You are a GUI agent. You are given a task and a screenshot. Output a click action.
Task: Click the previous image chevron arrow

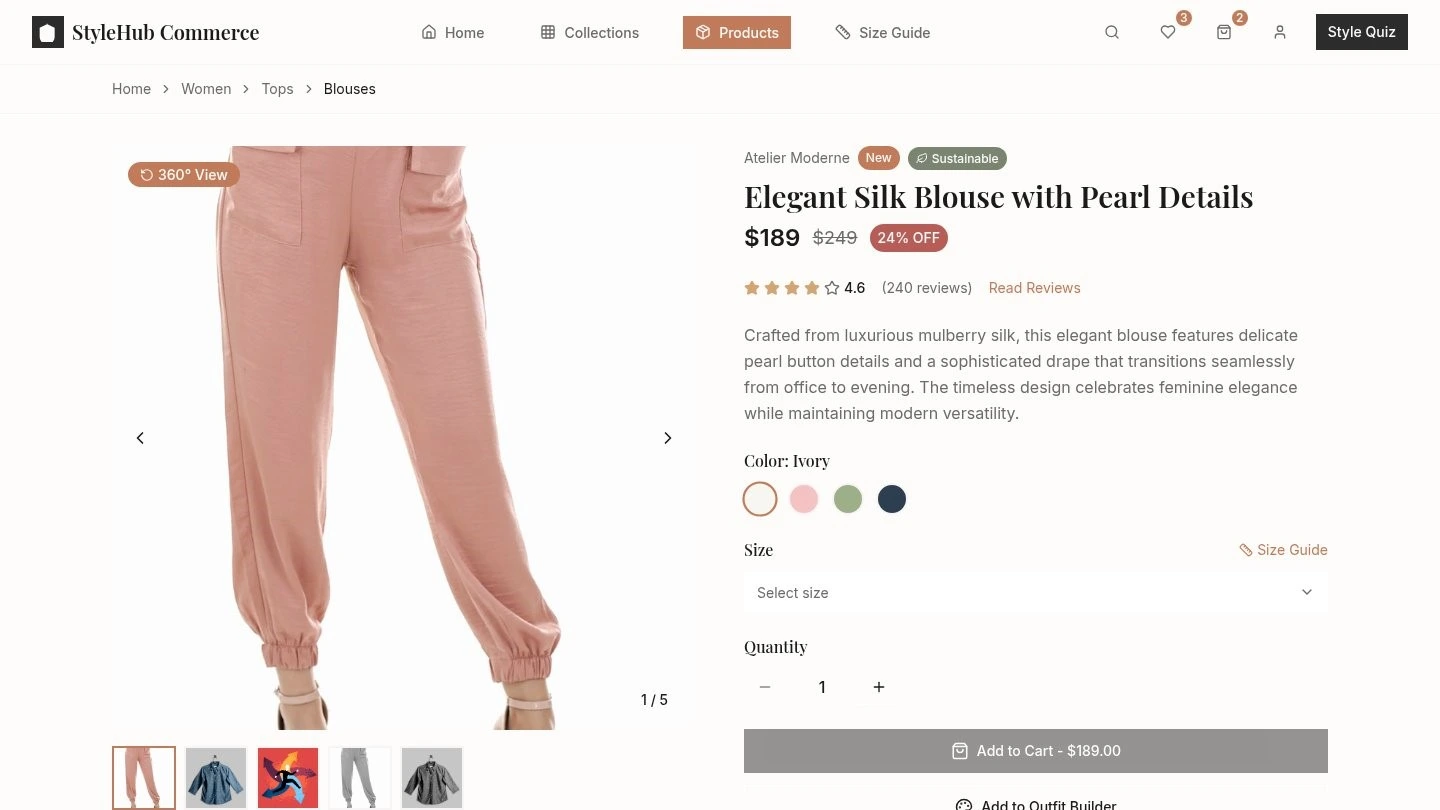(140, 437)
